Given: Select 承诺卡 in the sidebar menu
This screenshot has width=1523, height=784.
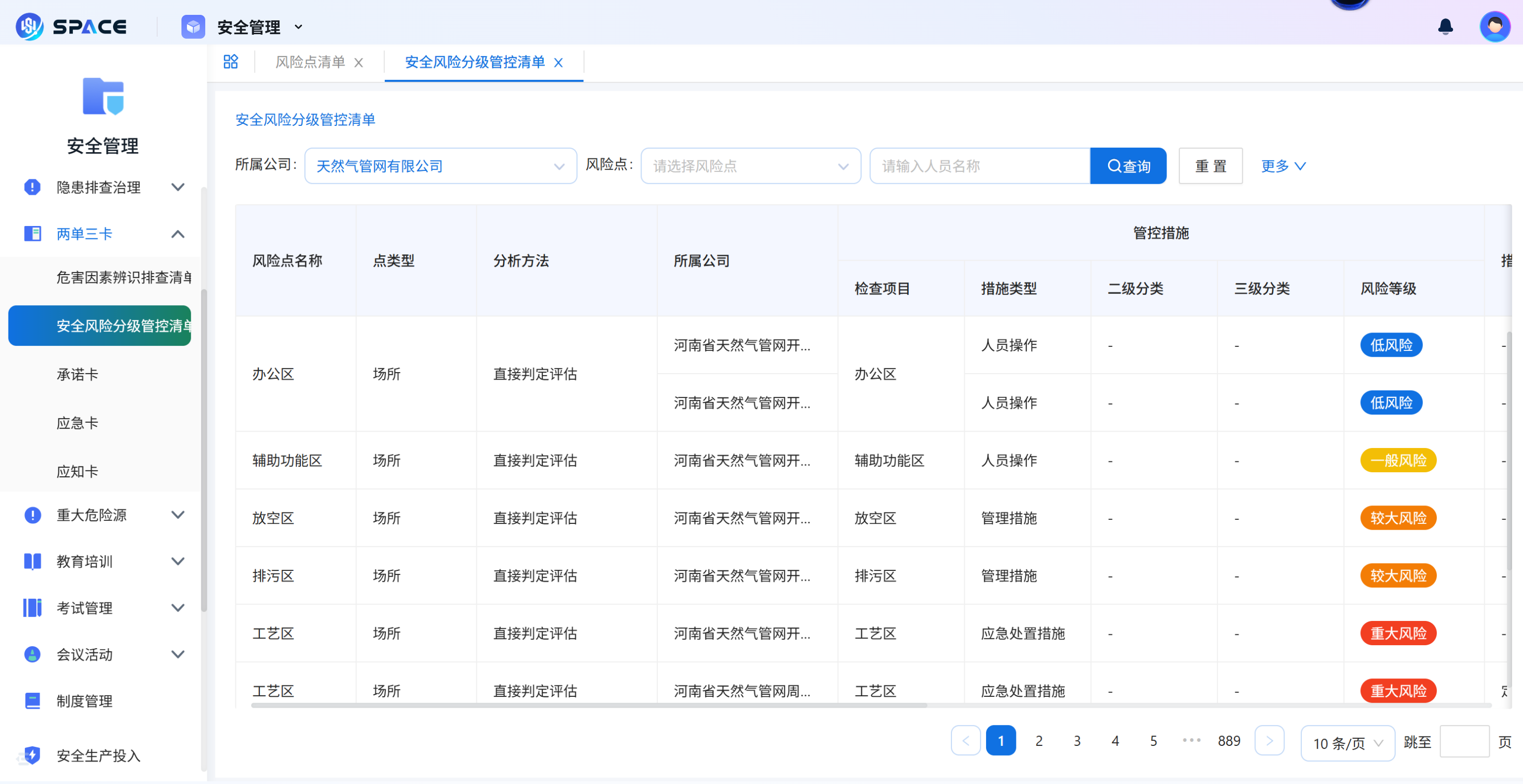Looking at the screenshot, I should point(77,374).
